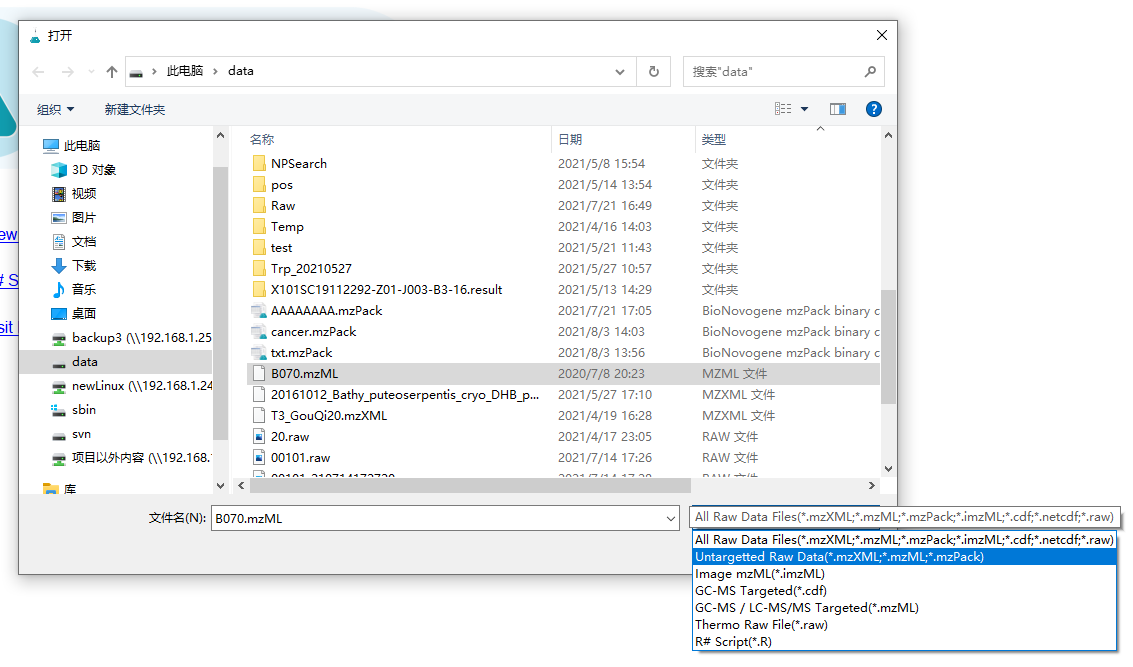Image resolution: width=1133 pixels, height=667 pixels.
Task: Click the refresh icon beside address bar
Action: (653, 72)
